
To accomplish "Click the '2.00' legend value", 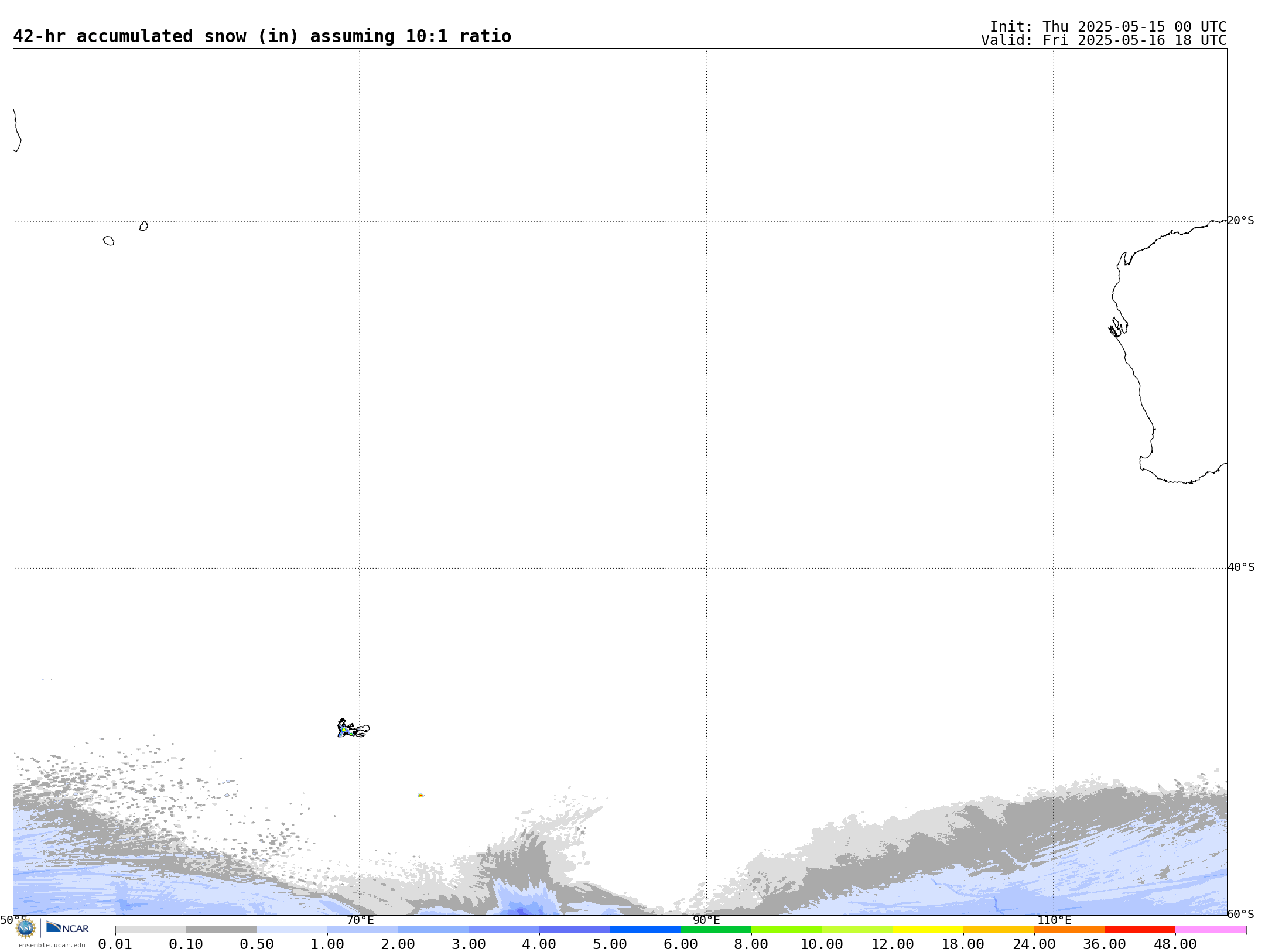I will point(398,944).
